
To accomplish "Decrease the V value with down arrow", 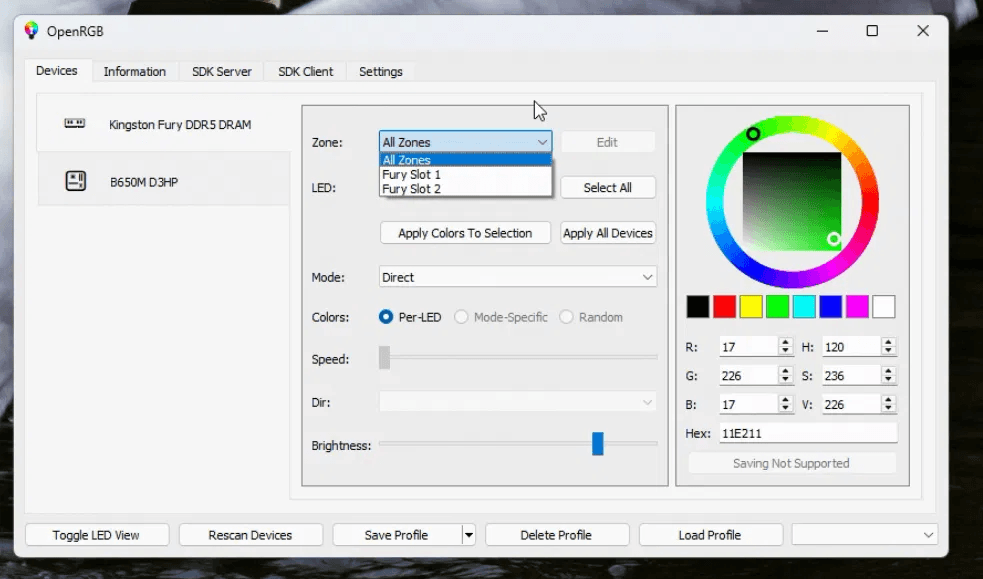I will [888, 409].
